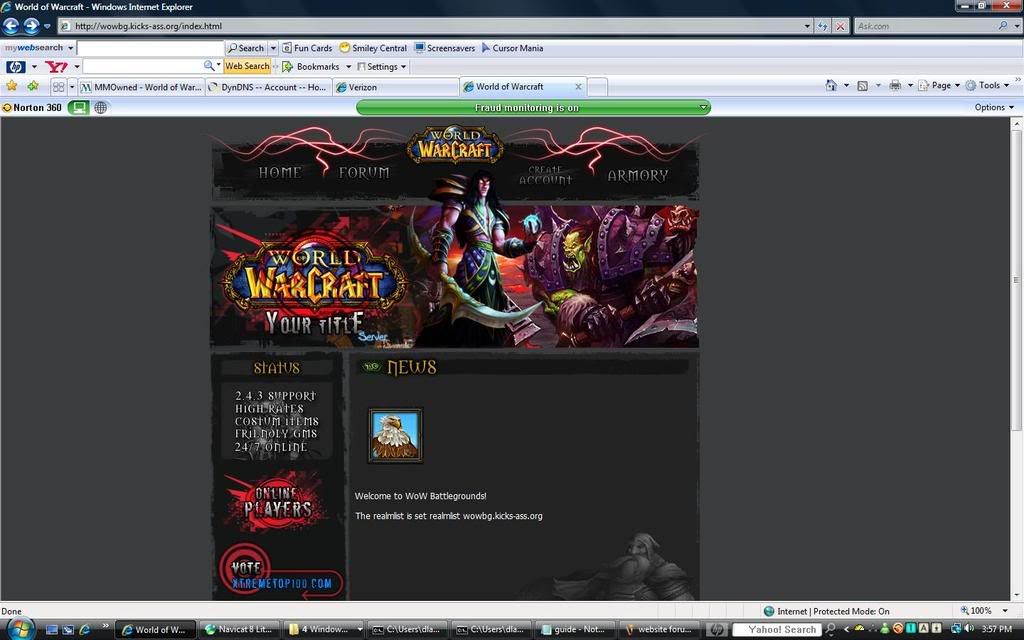Click the HP toolbar logo icon

(16, 67)
